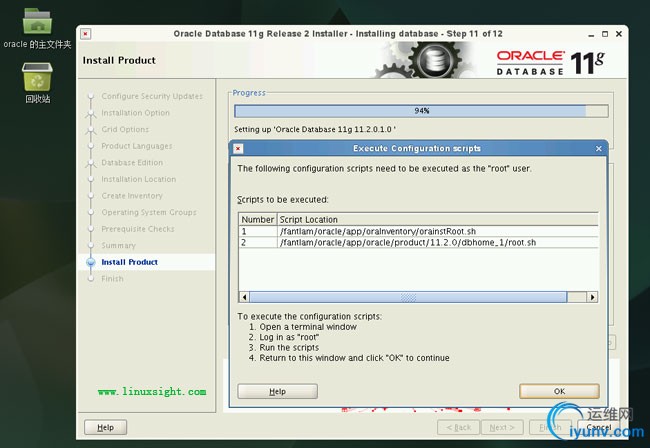Select the Configure Security Updates step
Viewport: 650px width, 448px height.
[152, 96]
